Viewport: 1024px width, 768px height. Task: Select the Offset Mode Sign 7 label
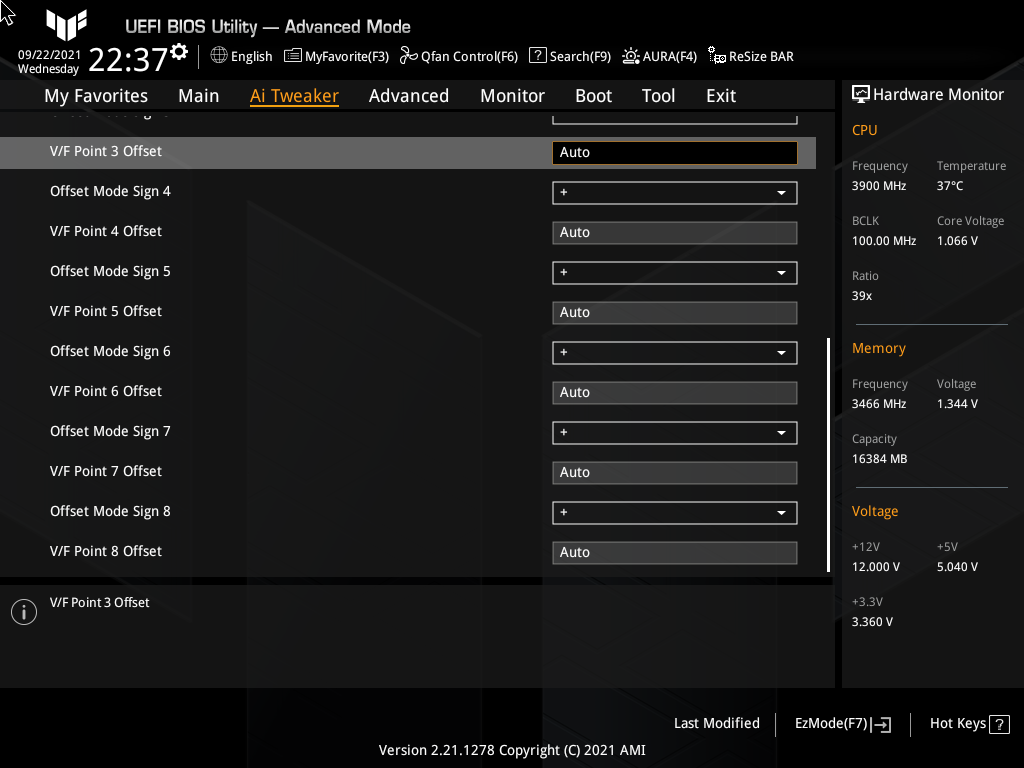click(110, 432)
